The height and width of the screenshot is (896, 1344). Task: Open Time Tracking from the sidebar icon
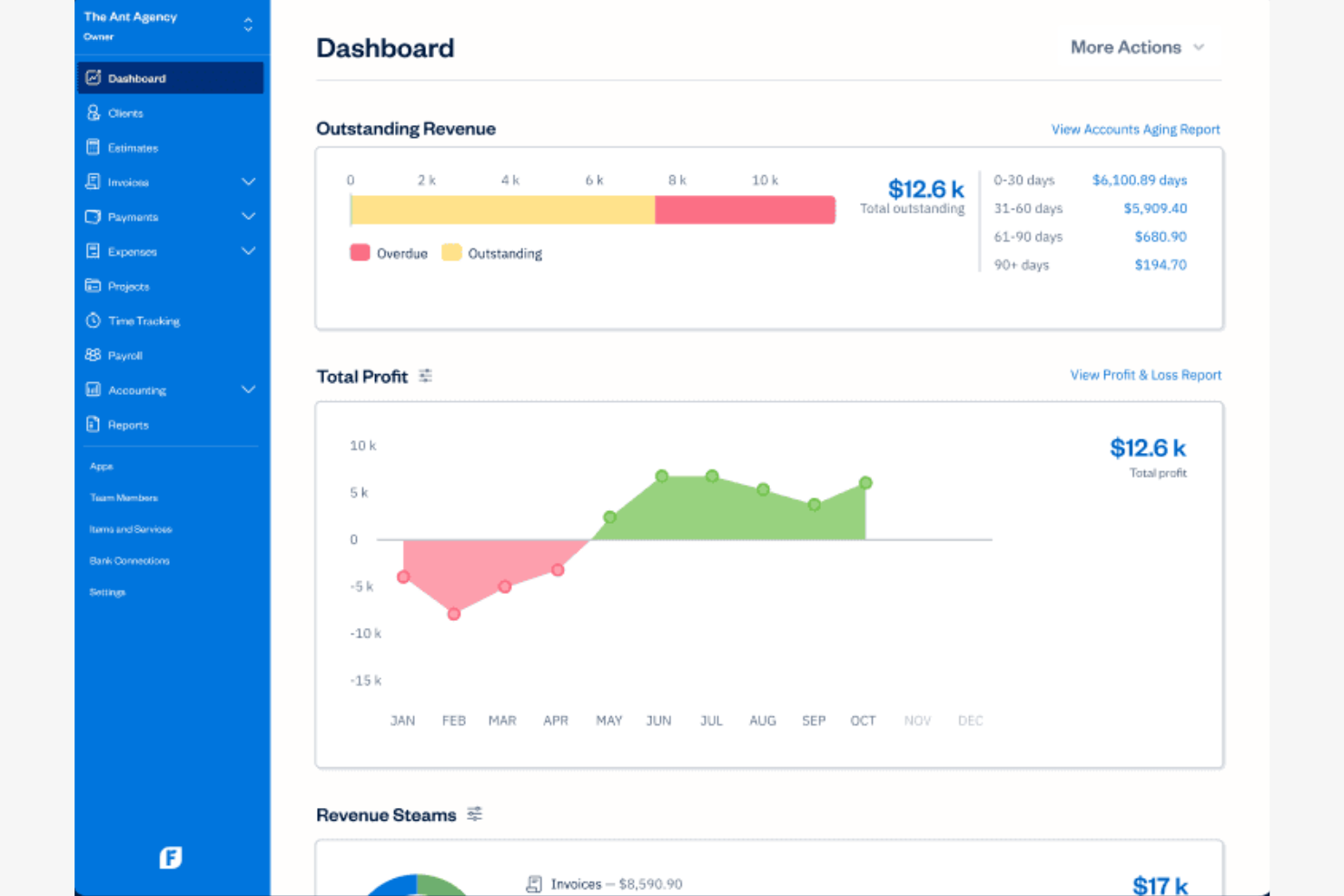pyautogui.click(x=94, y=320)
